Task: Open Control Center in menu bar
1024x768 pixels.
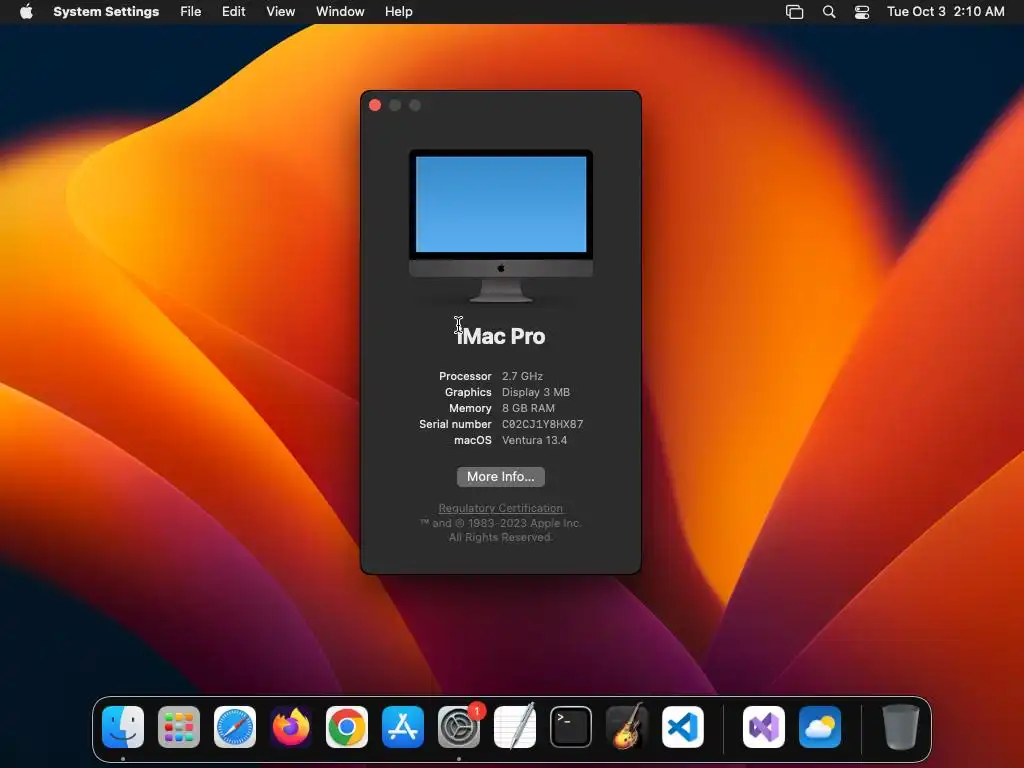Action: point(862,12)
